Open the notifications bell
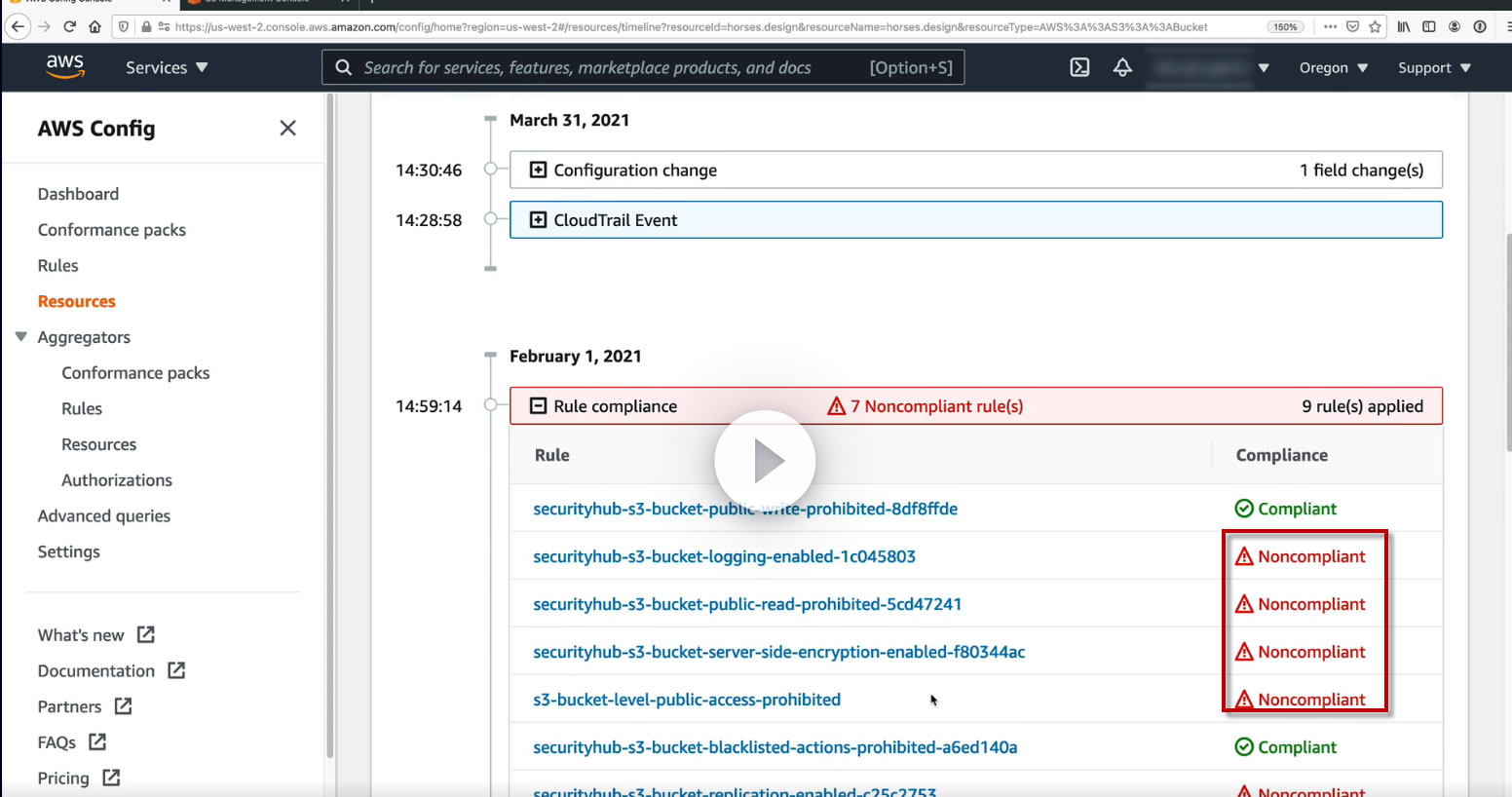Screen dimensions: 1512x797 (x=1122, y=67)
